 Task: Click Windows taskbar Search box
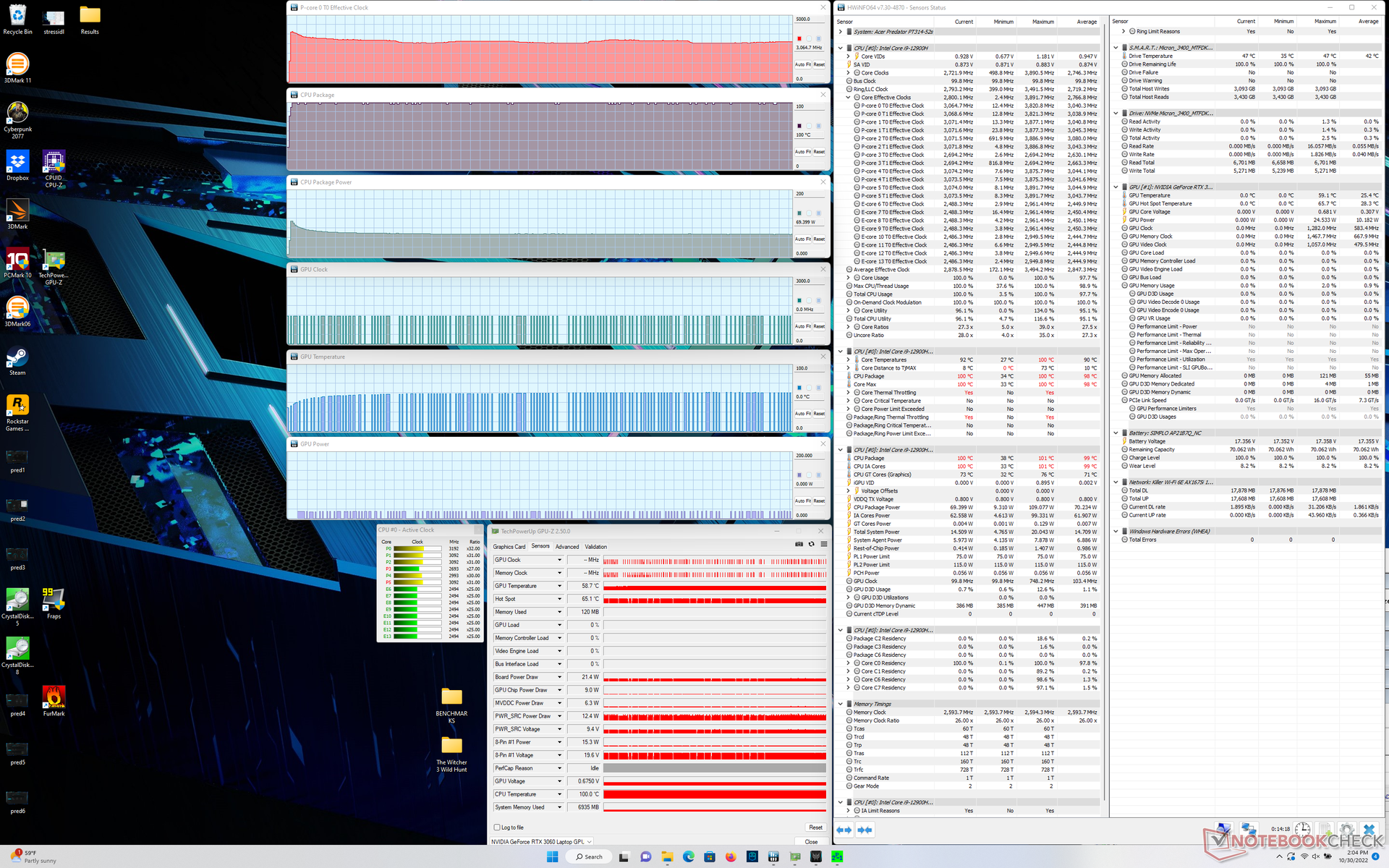tap(589, 856)
